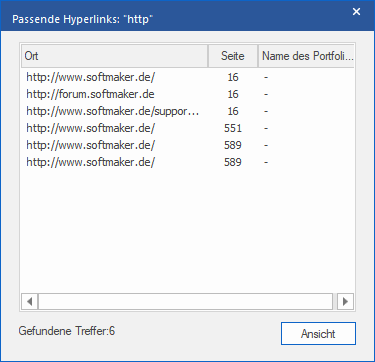Sort by the Ort column header
This screenshot has height=362, width=375.
[115, 56]
